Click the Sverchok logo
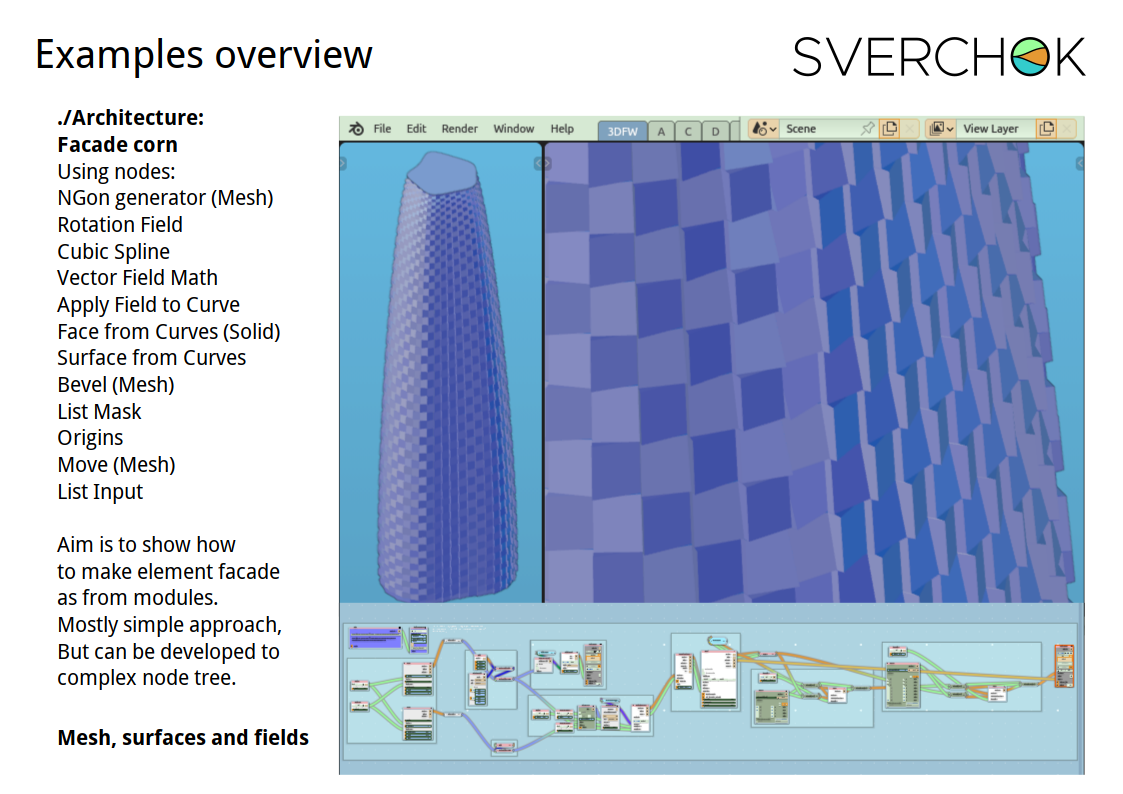Viewport: 1123px width, 794px height. [x=938, y=56]
